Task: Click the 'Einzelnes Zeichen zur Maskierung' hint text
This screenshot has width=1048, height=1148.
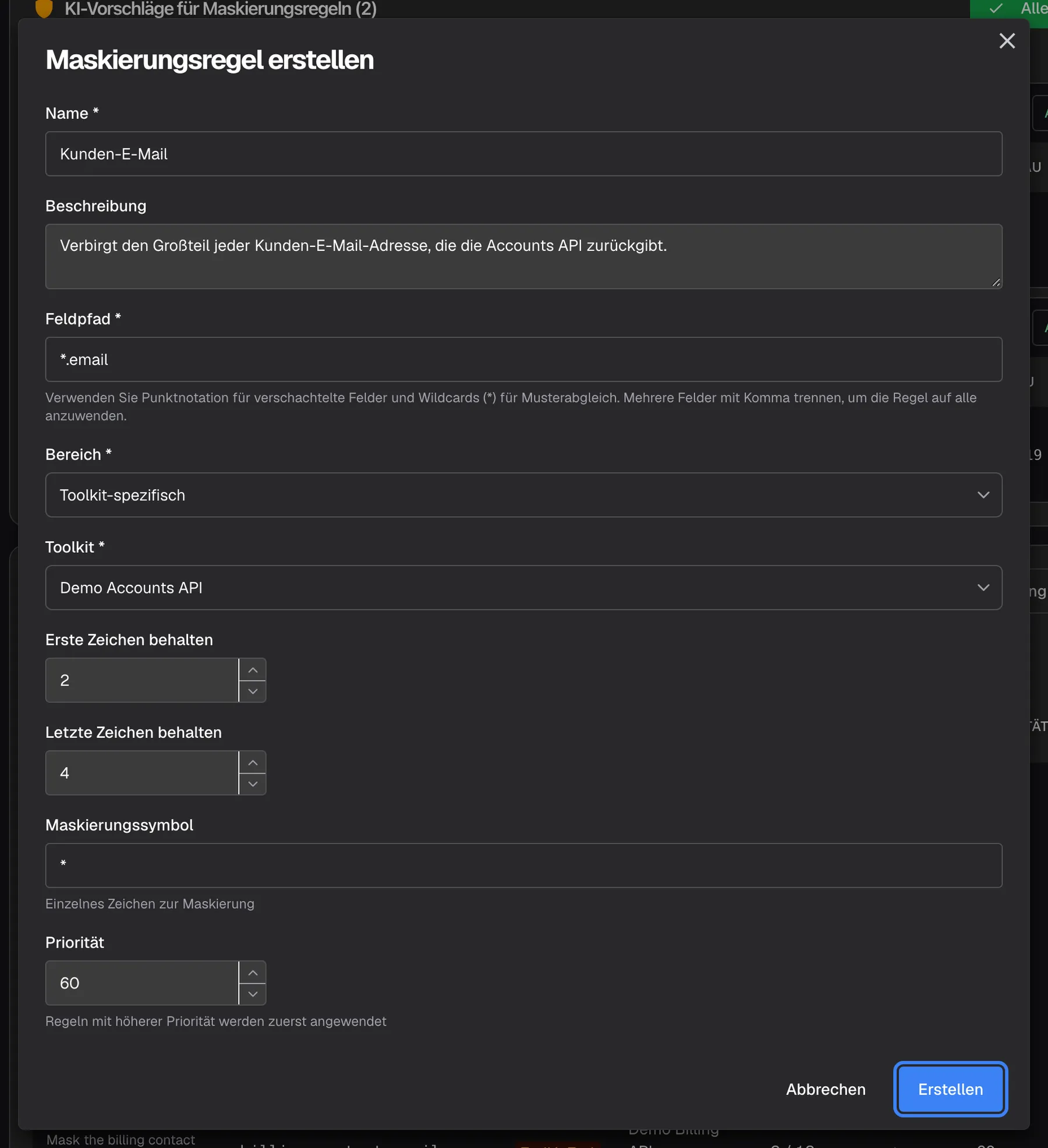Action: [x=150, y=904]
